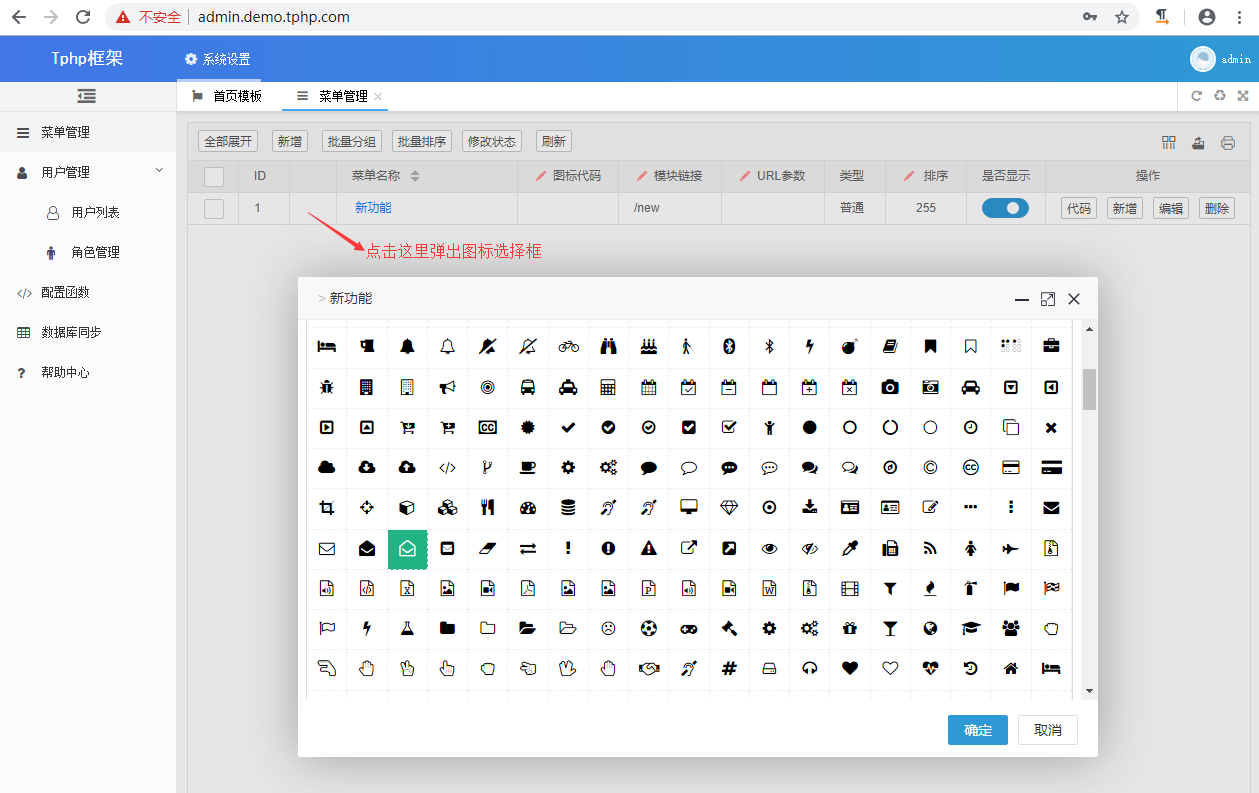1259x793 pixels.
Task: Select the gamepad controller icon
Action: pyautogui.click(x=689, y=628)
